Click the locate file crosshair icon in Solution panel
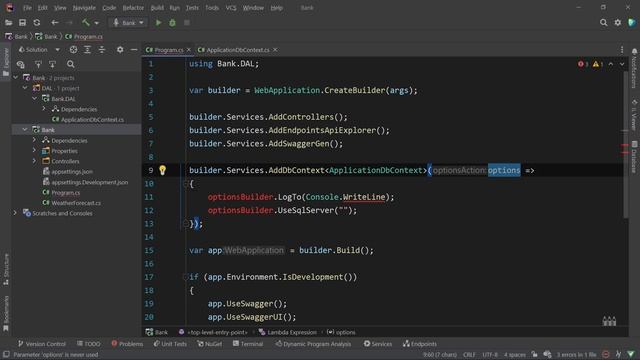640x360 pixels. 73,50
